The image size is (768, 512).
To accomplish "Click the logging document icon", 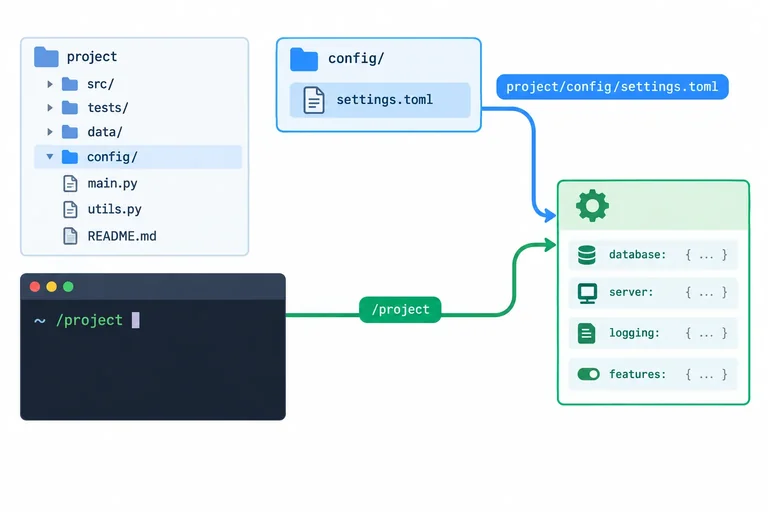I will click(586, 334).
